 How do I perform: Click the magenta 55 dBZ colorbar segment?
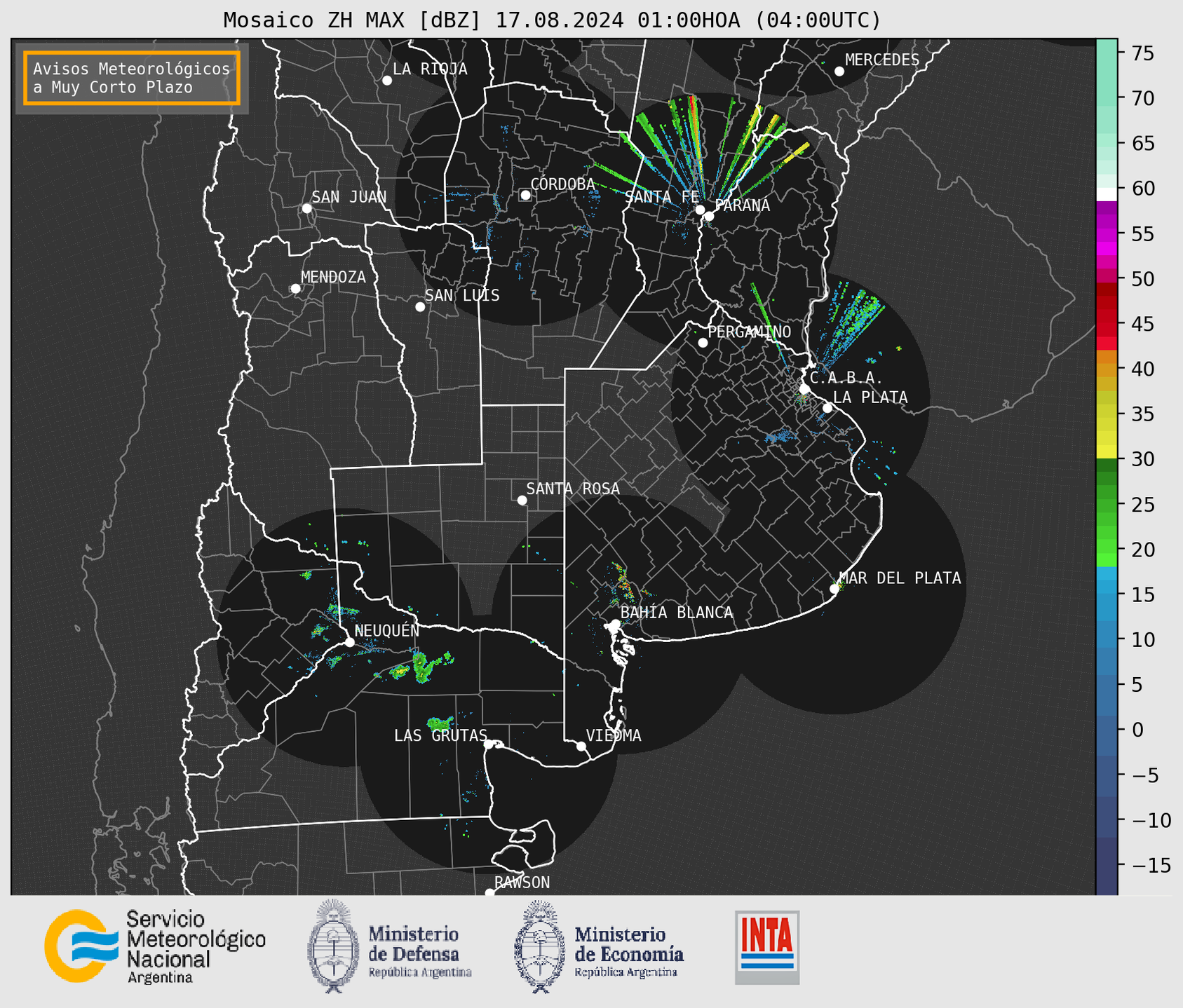(x=1107, y=235)
